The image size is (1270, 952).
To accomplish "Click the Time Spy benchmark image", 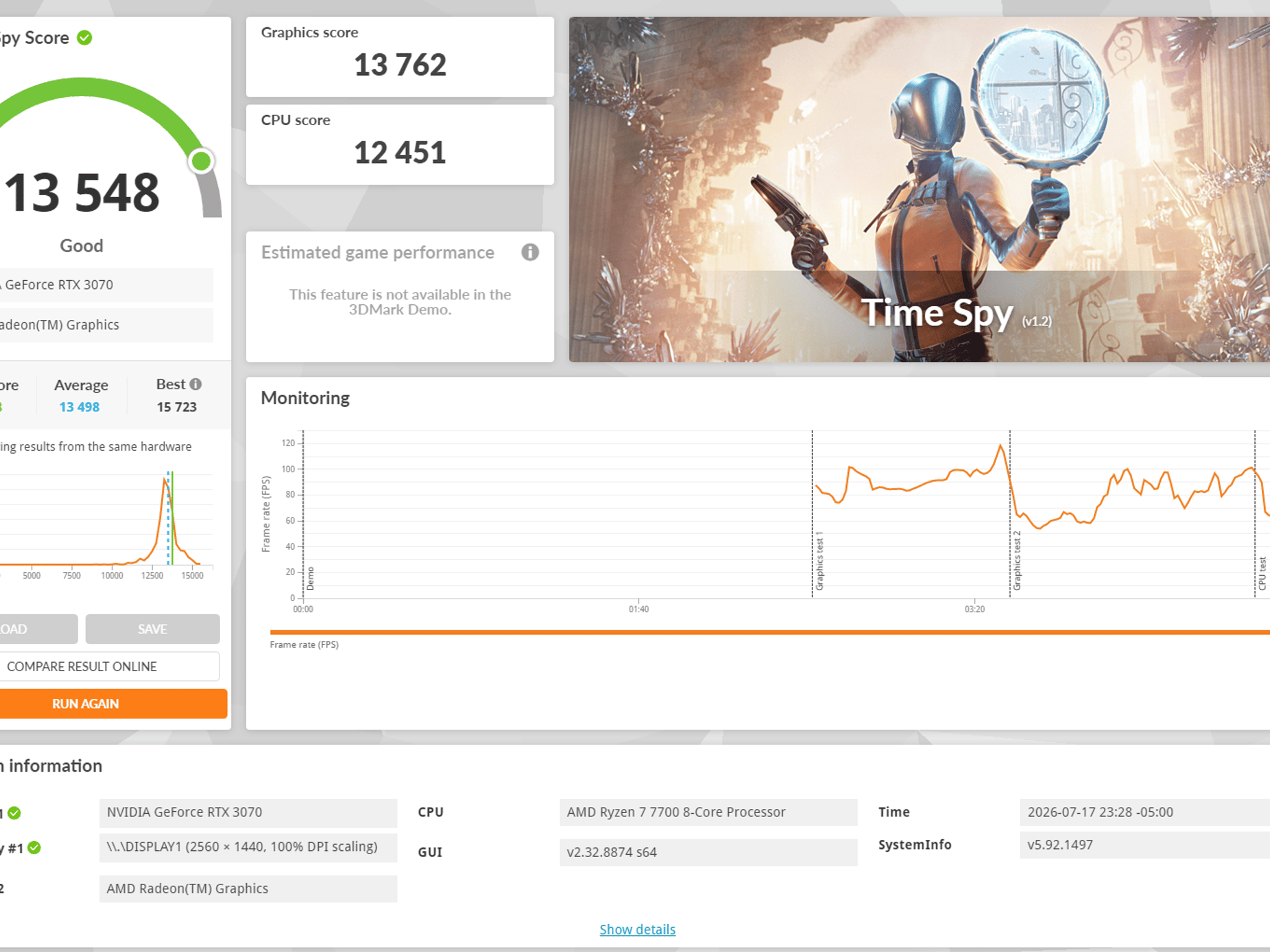I will click(x=919, y=189).
